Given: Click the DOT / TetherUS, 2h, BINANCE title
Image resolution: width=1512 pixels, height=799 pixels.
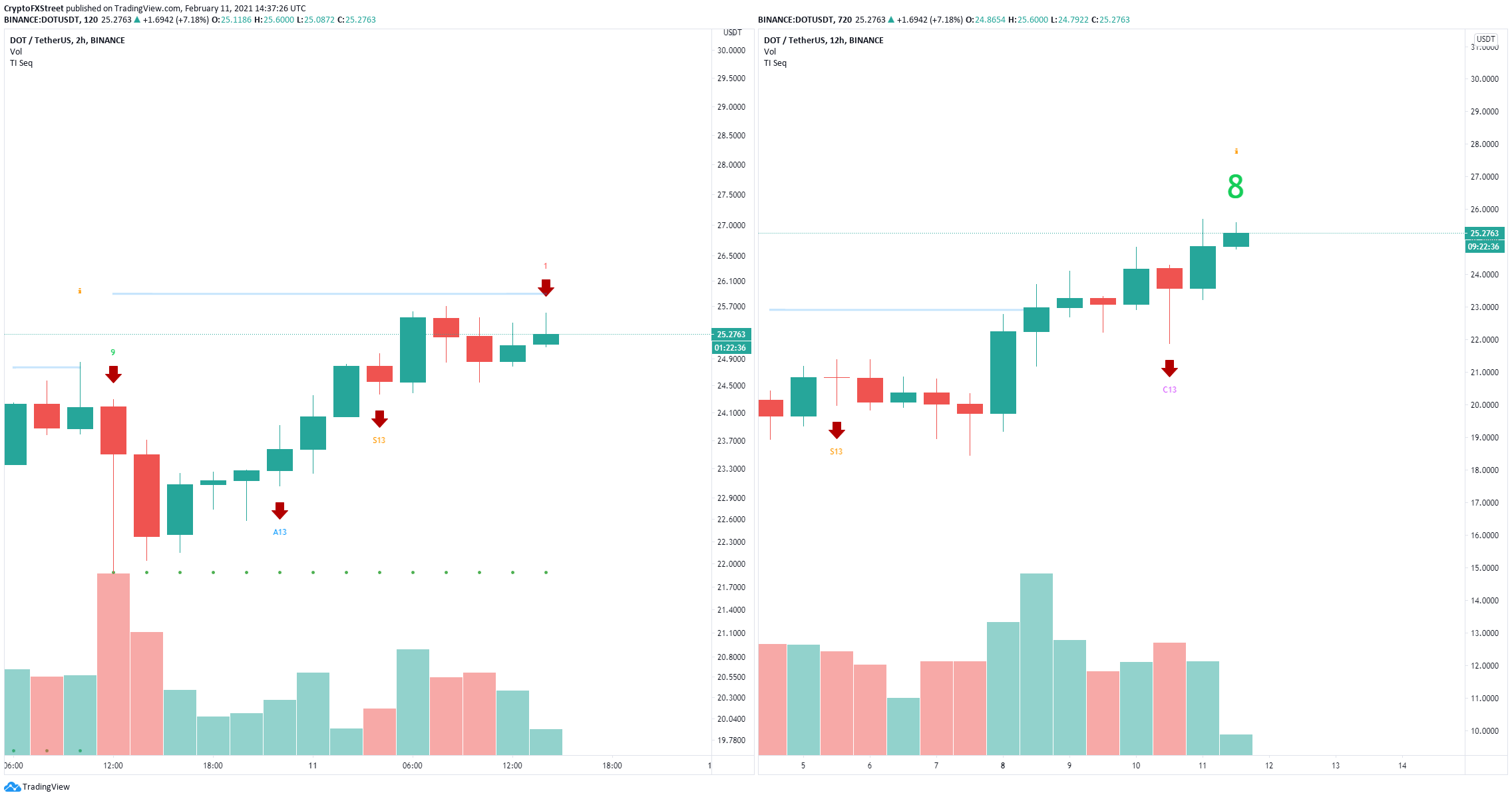Looking at the screenshot, I should (67, 41).
